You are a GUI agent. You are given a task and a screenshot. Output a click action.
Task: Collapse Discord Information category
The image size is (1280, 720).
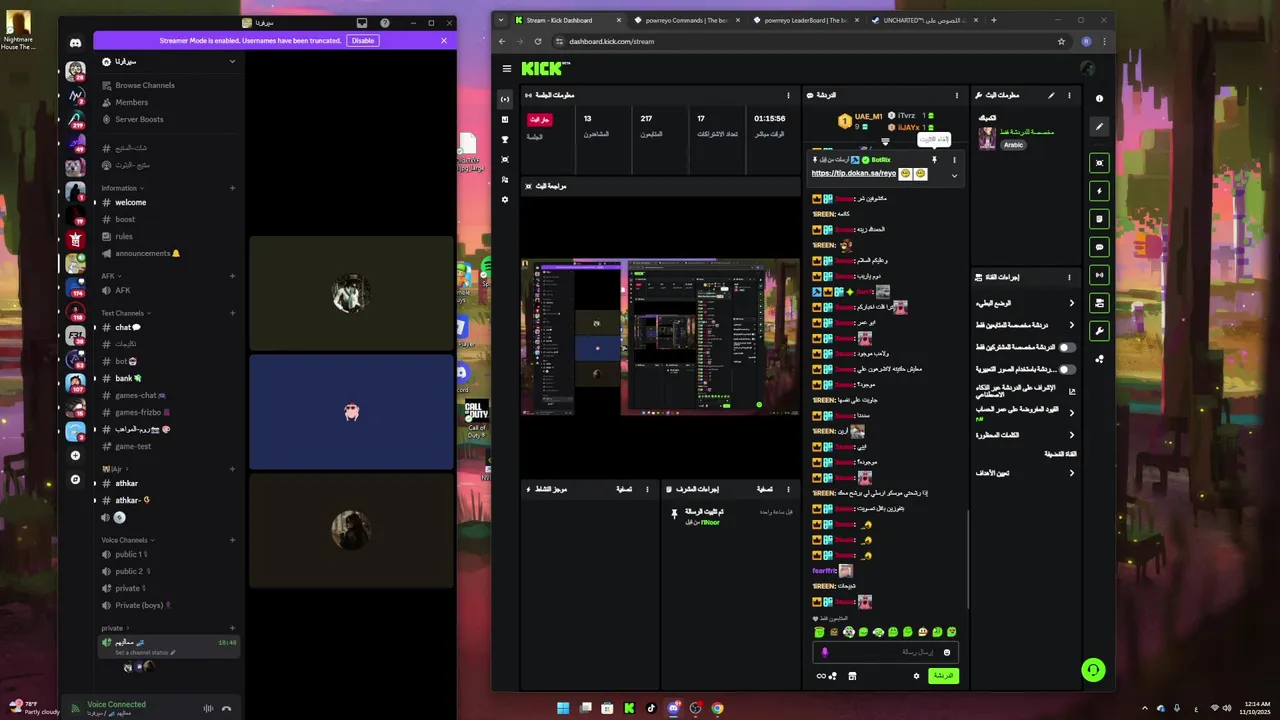pos(122,188)
